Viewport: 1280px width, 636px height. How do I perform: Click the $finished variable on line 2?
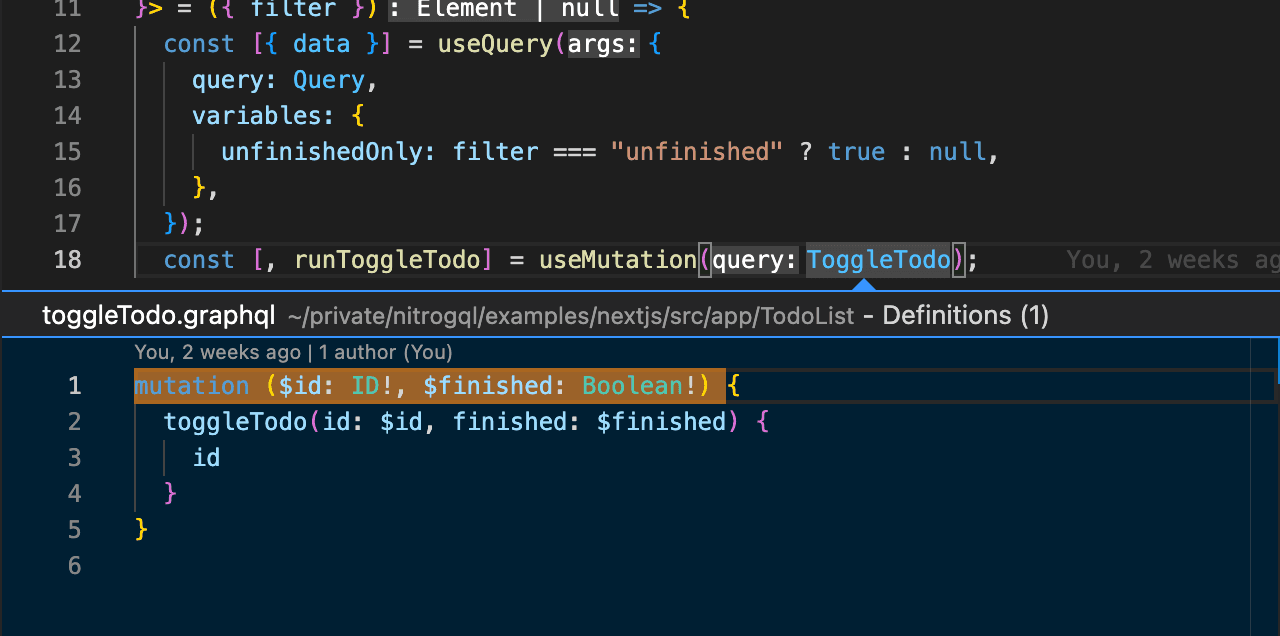click(661, 421)
